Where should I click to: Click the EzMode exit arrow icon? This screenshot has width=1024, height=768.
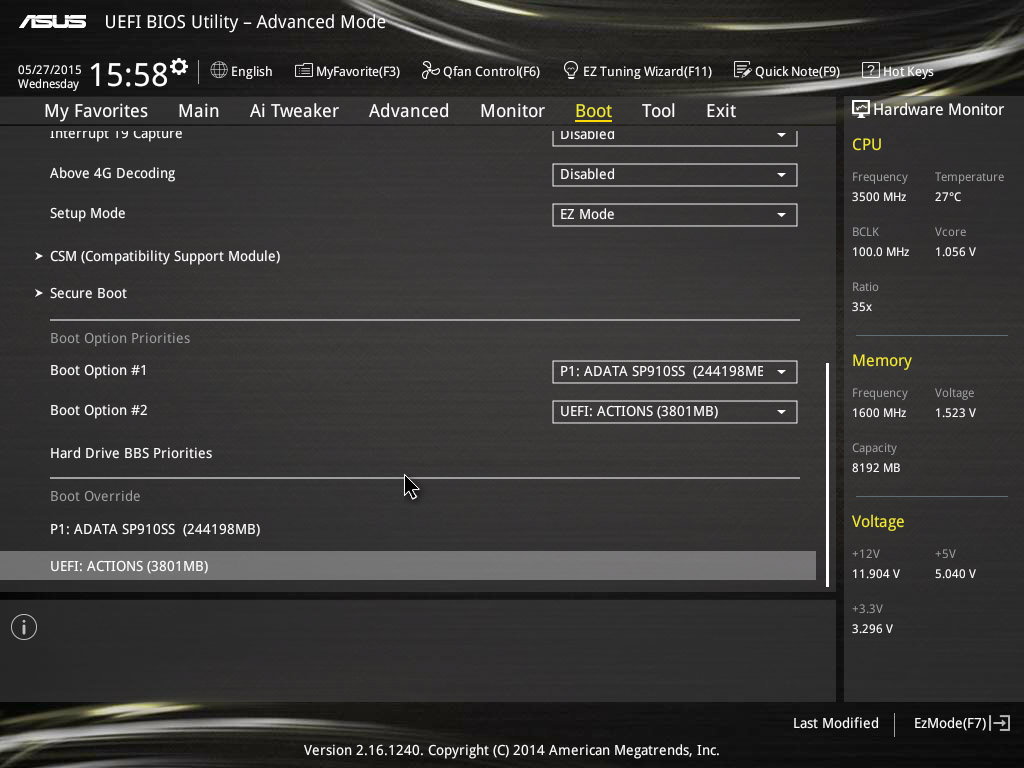pos(1000,723)
